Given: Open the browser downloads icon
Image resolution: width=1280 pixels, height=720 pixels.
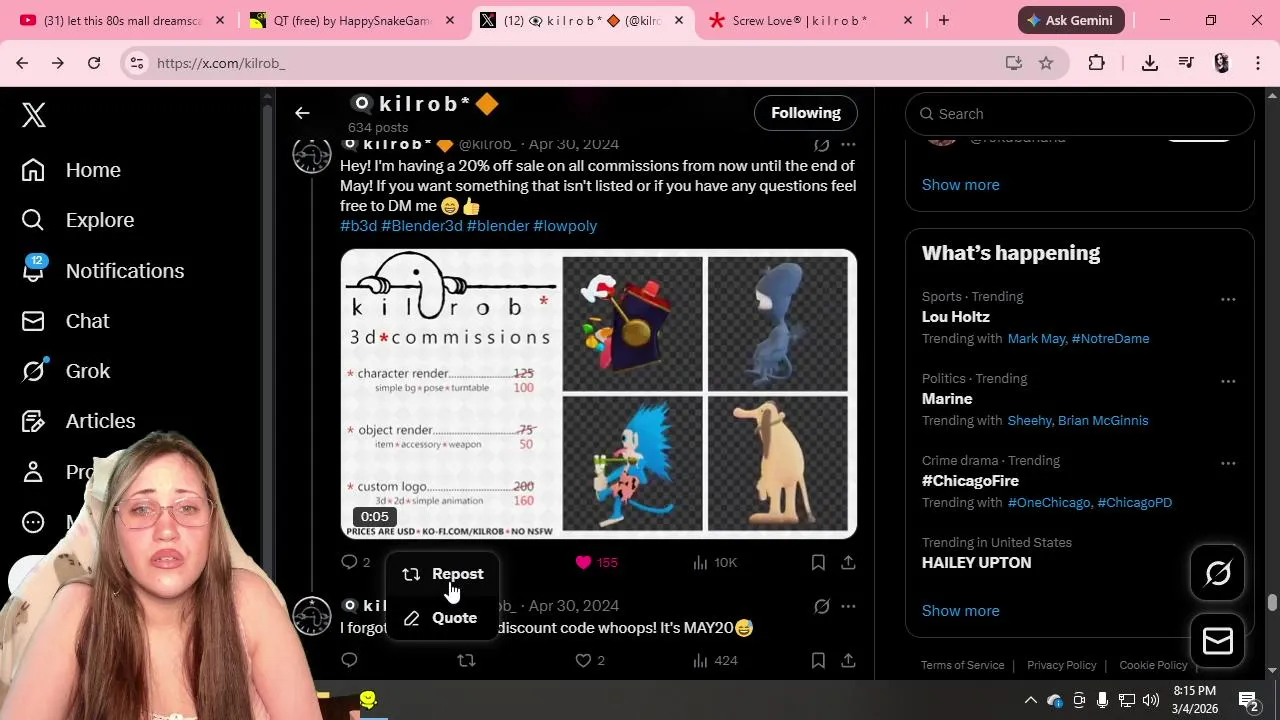Looking at the screenshot, I should click(1150, 63).
